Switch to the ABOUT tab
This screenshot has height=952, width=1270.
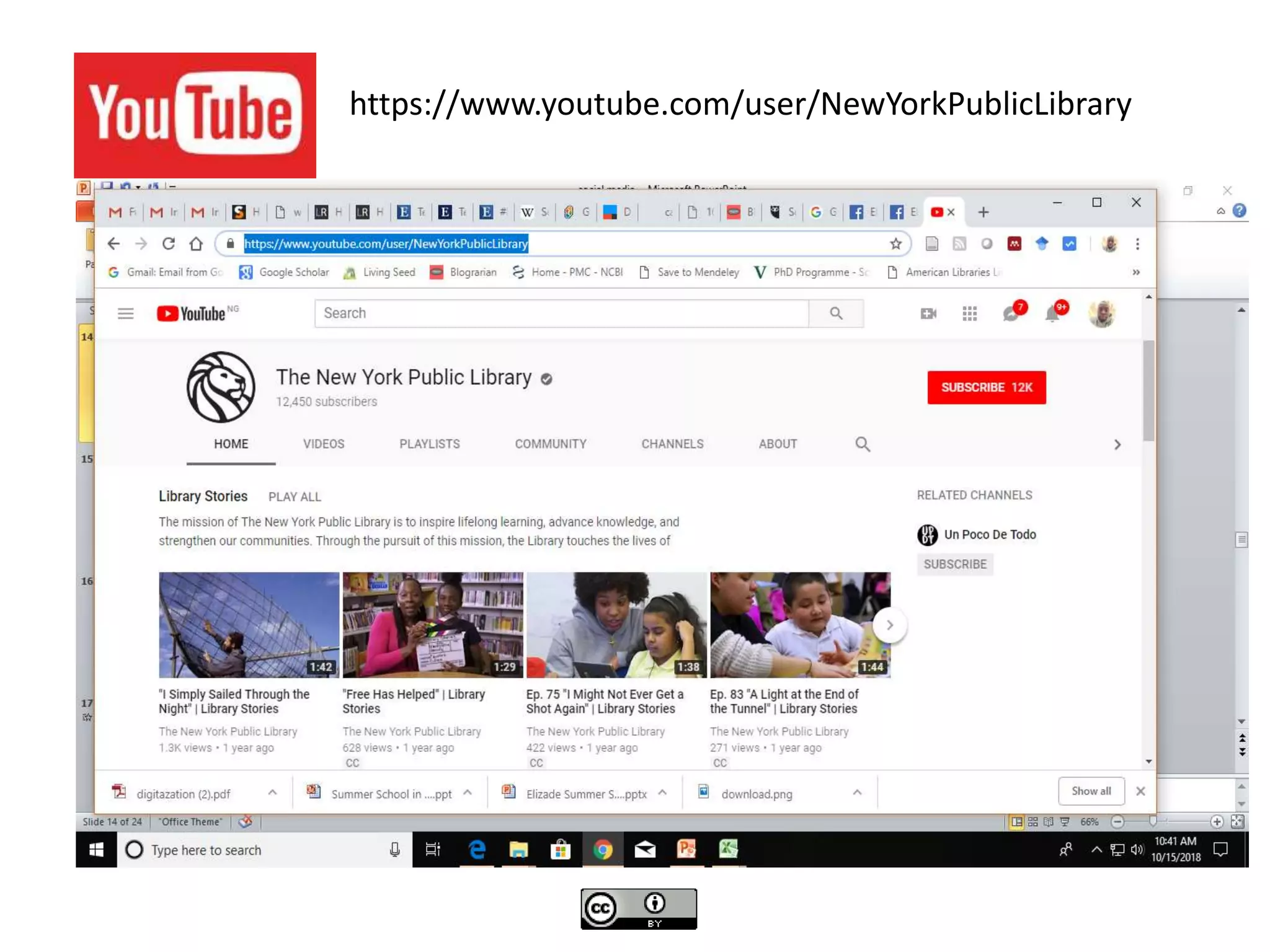[778, 444]
